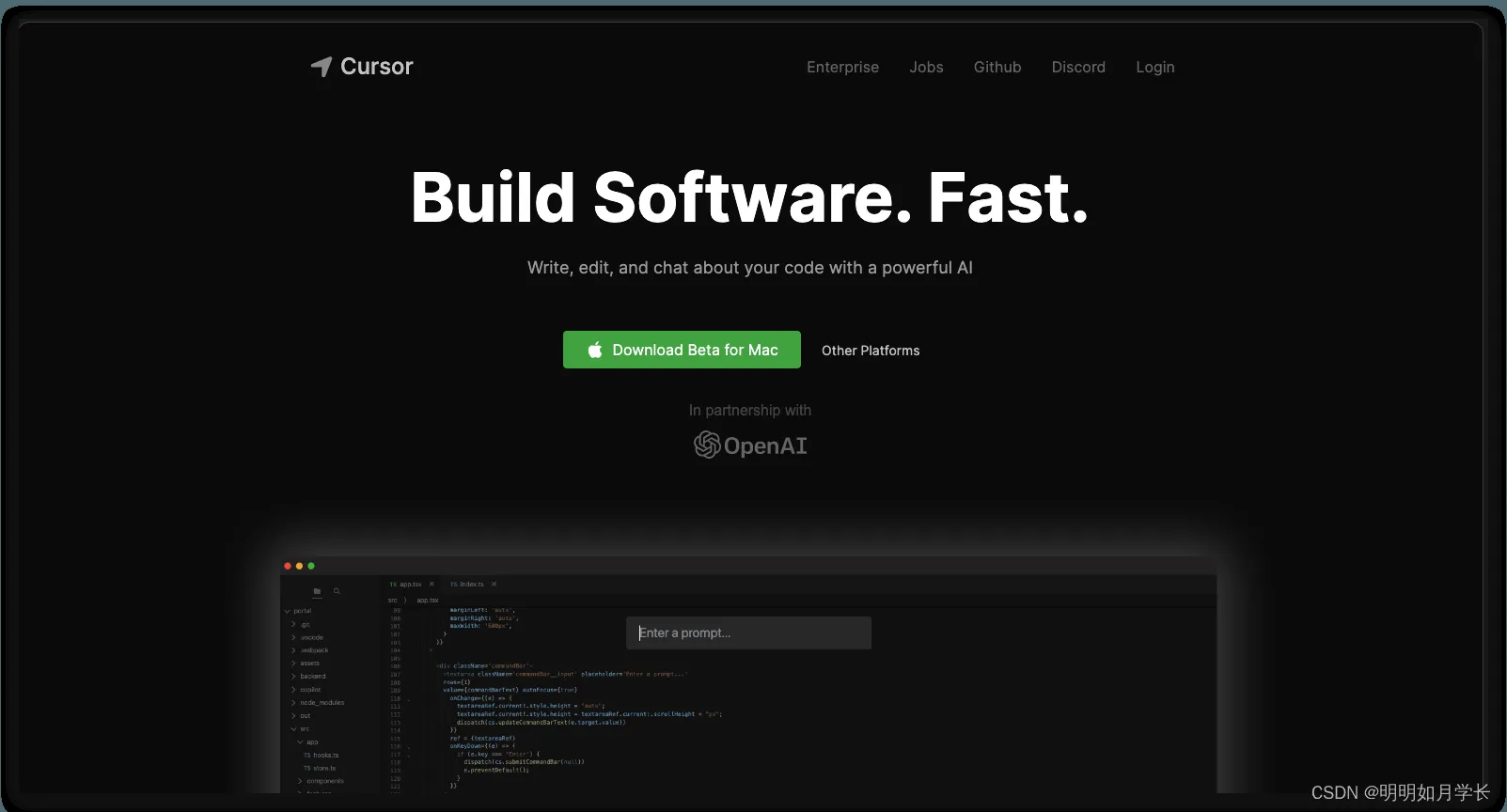Open the Login nav link
The width and height of the screenshot is (1507, 812).
(x=1154, y=67)
